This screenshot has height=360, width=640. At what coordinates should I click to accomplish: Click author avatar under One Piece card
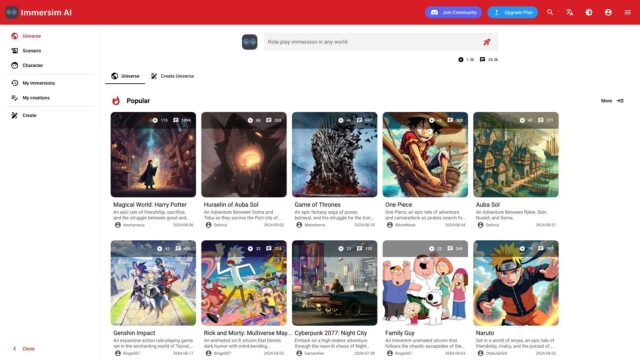pos(389,225)
